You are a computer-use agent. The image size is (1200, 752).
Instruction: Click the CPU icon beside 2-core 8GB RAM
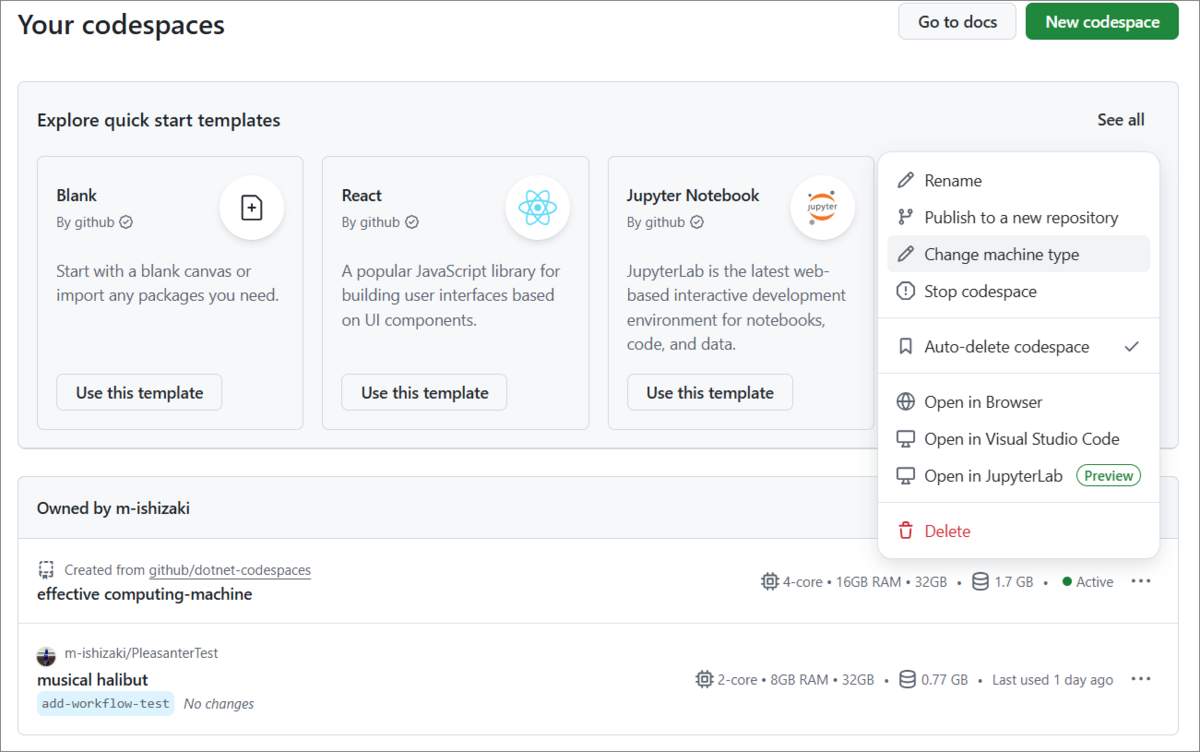[705, 680]
